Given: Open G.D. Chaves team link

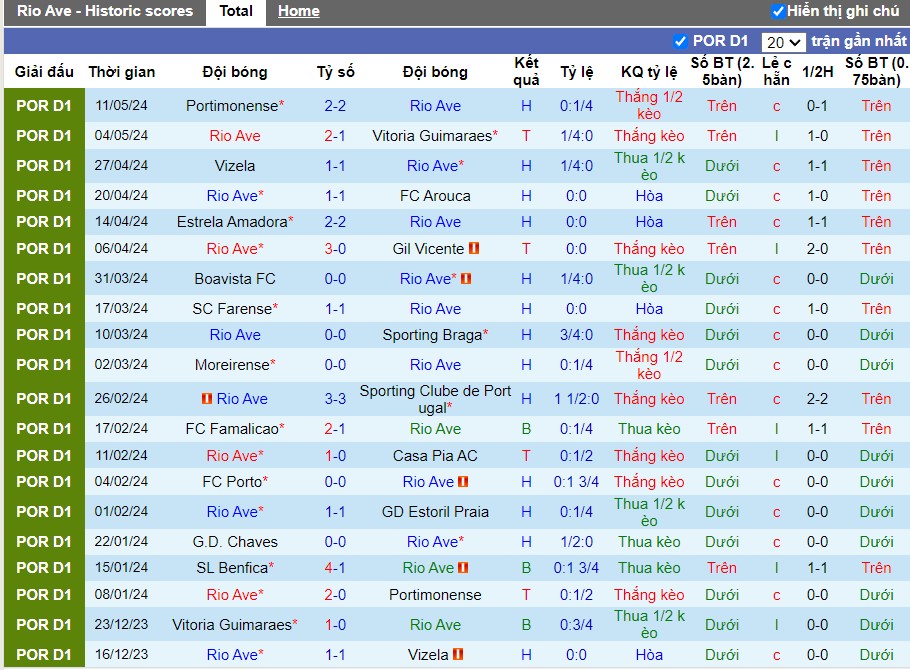Looking at the screenshot, I should coord(234,542).
